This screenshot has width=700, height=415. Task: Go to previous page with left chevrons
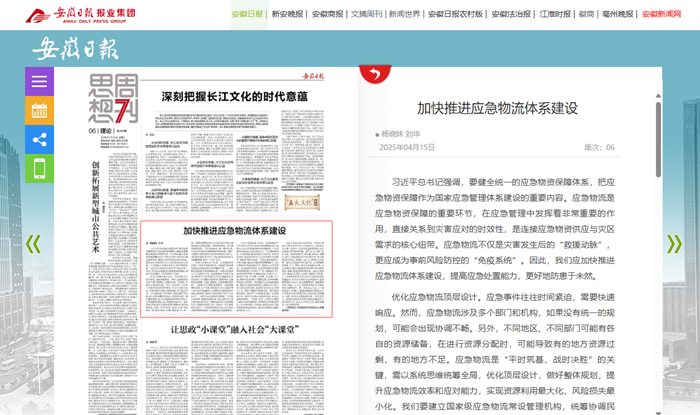pos(33,243)
